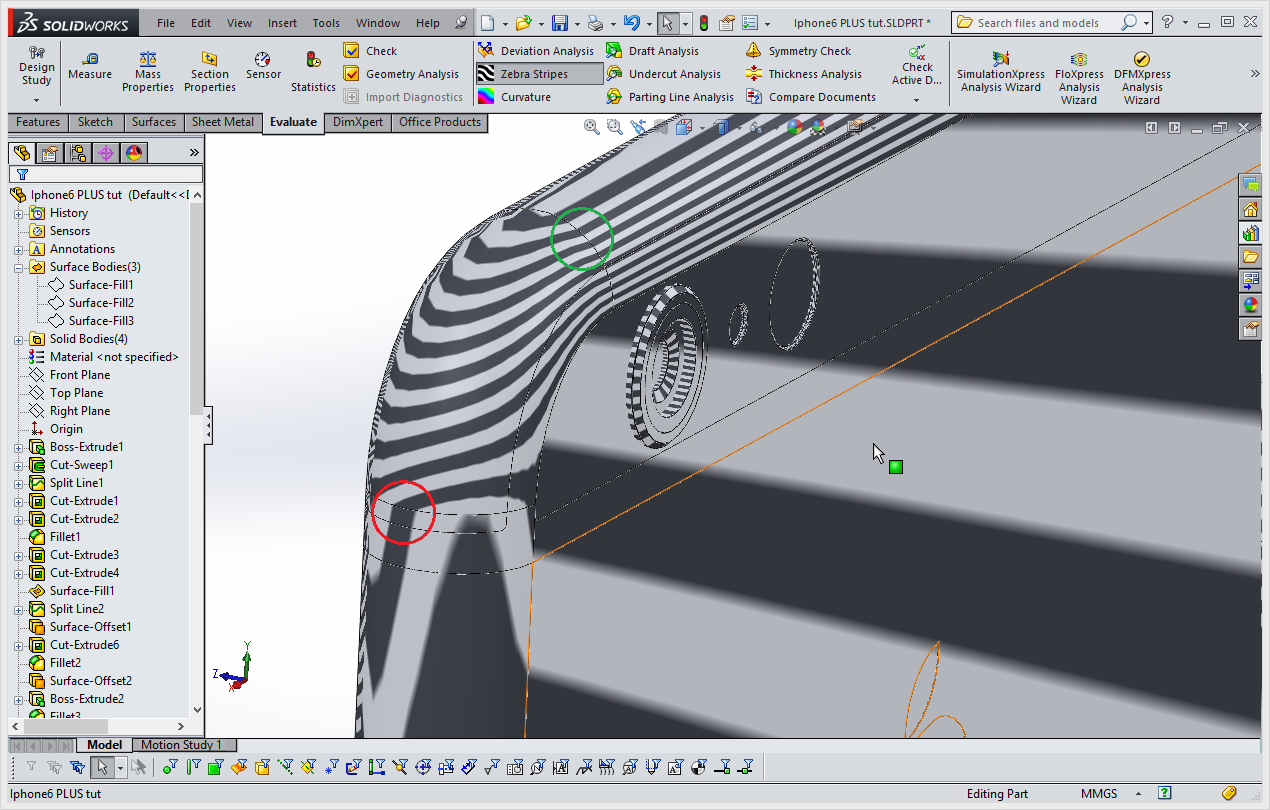Viewport: 1270px width, 810px height.
Task: Click the panel collapse handle beside the tree
Action: pos(208,426)
